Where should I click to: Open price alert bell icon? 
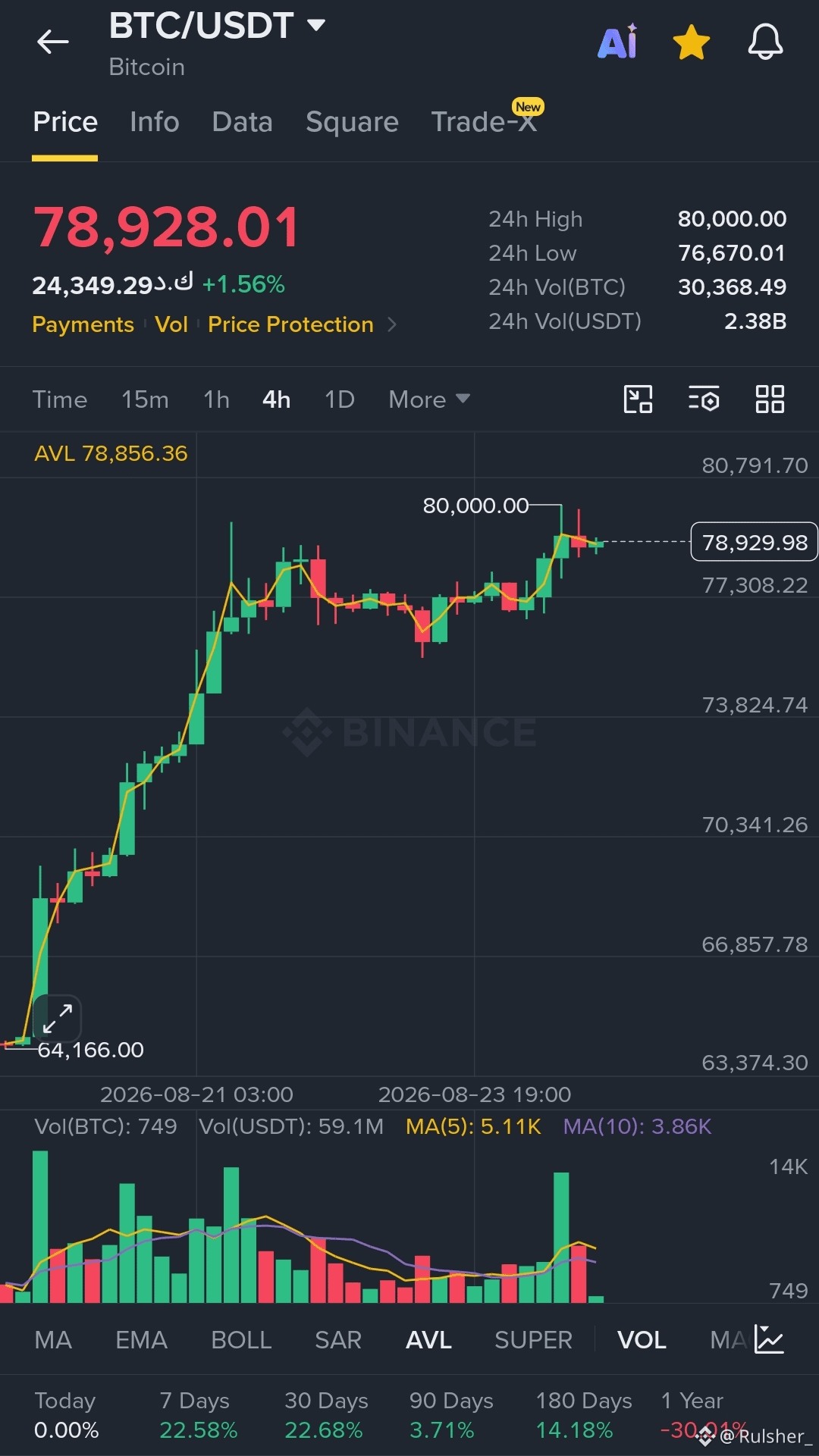[765, 42]
